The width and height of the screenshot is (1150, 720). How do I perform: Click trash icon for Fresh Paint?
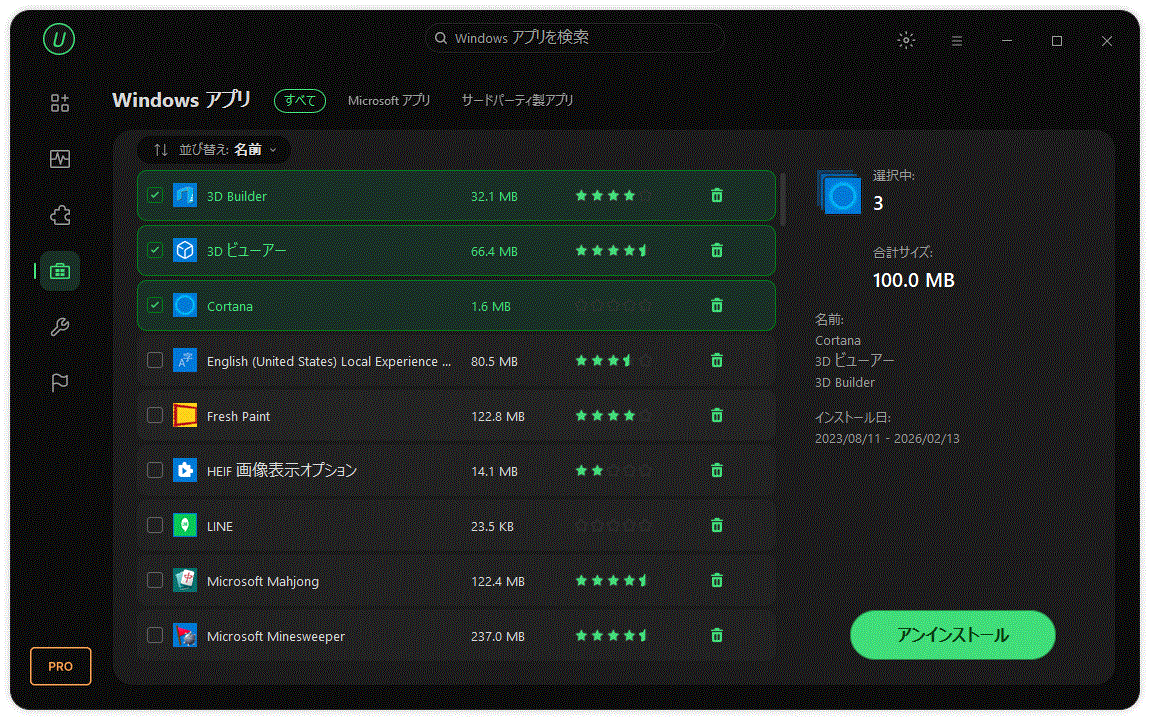[x=717, y=416]
